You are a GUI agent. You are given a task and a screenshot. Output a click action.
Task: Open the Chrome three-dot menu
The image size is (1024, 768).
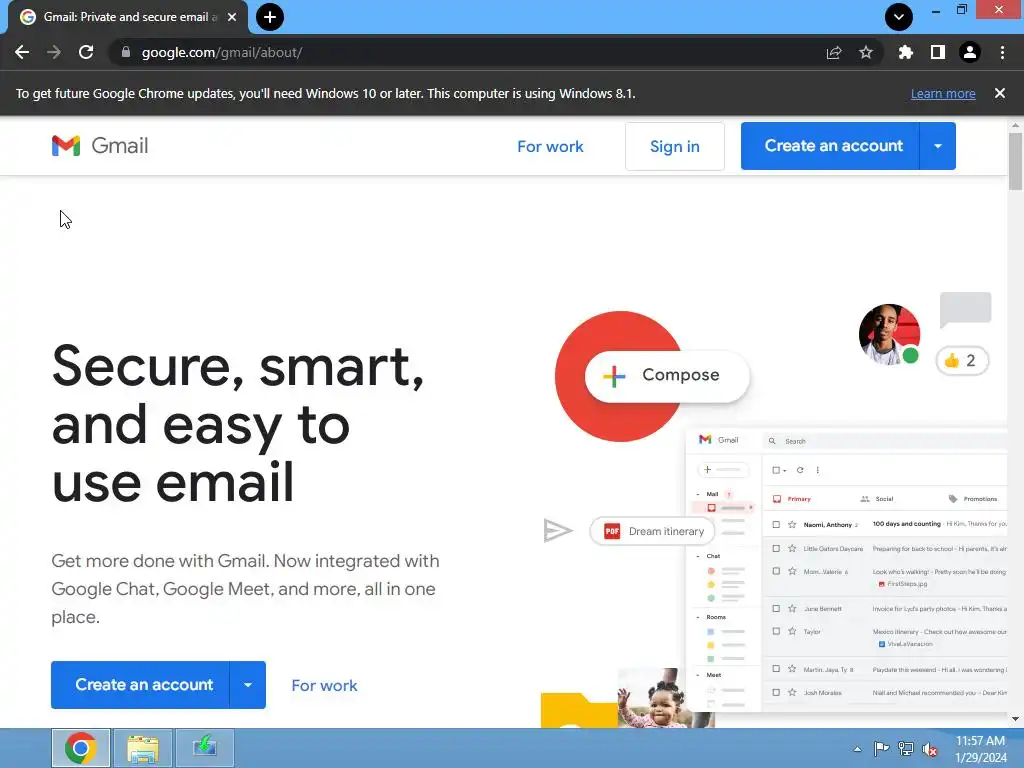coord(1002,52)
